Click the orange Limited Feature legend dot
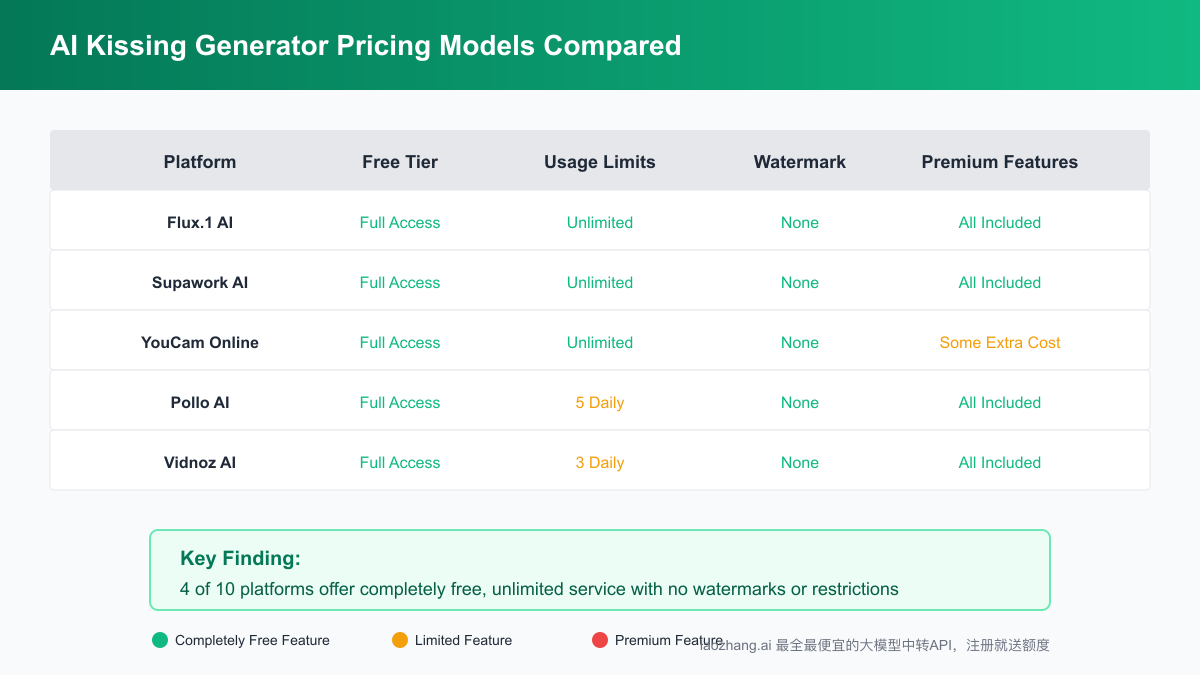Screen dimensions: 1200x675 tap(400, 640)
